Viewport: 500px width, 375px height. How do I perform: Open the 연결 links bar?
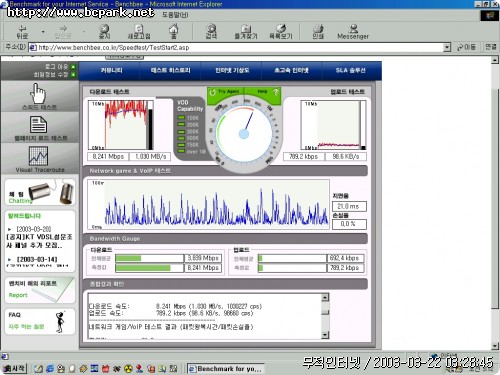tap(490, 47)
